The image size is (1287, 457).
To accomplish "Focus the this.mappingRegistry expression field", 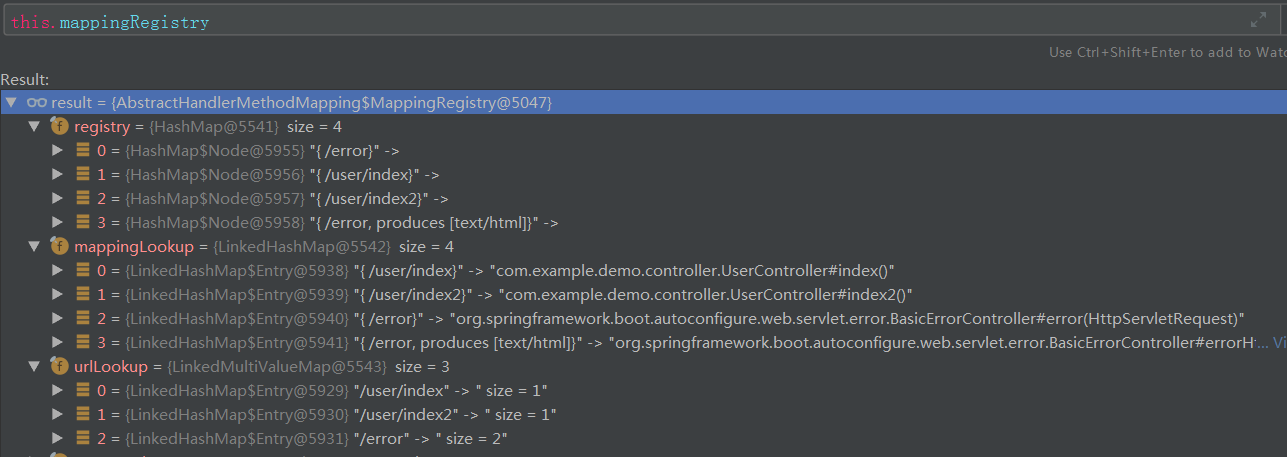I will pyautogui.click(x=600, y=21).
